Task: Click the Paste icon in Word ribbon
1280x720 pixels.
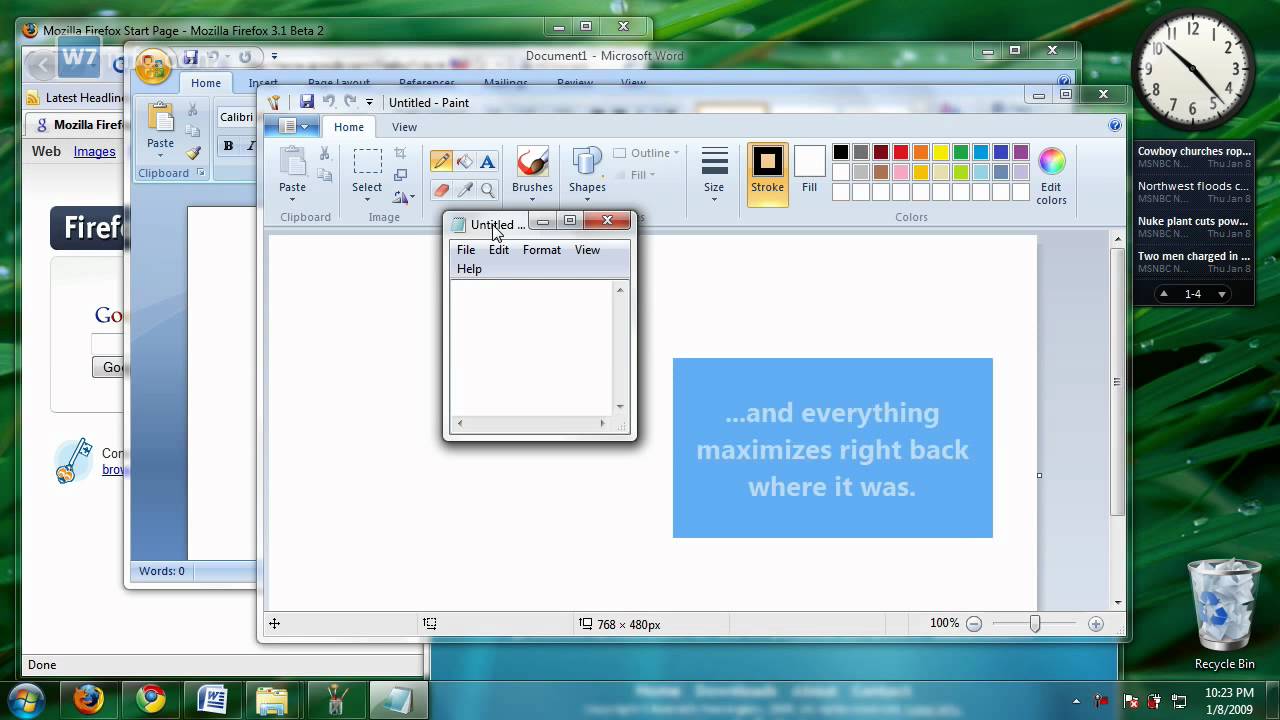Action: tap(160, 117)
